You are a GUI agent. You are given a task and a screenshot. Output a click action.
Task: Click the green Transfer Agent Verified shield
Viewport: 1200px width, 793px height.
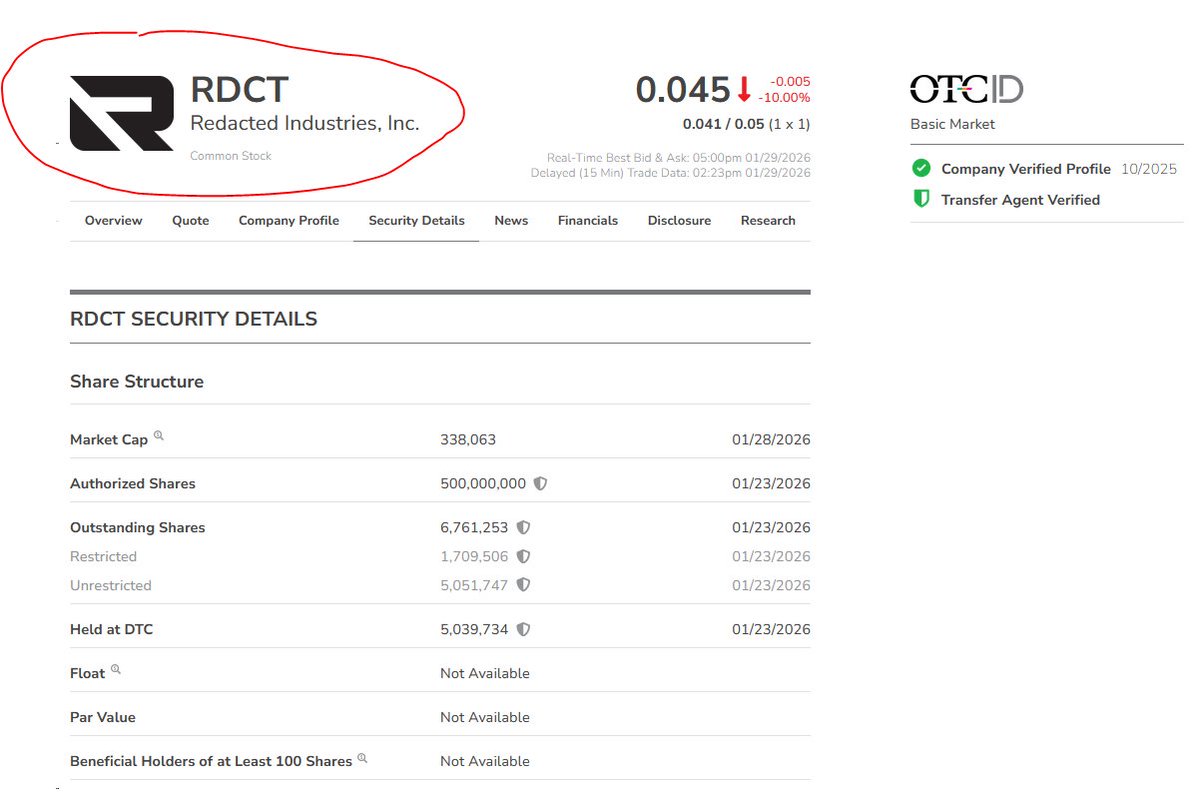pyautogui.click(x=921, y=199)
